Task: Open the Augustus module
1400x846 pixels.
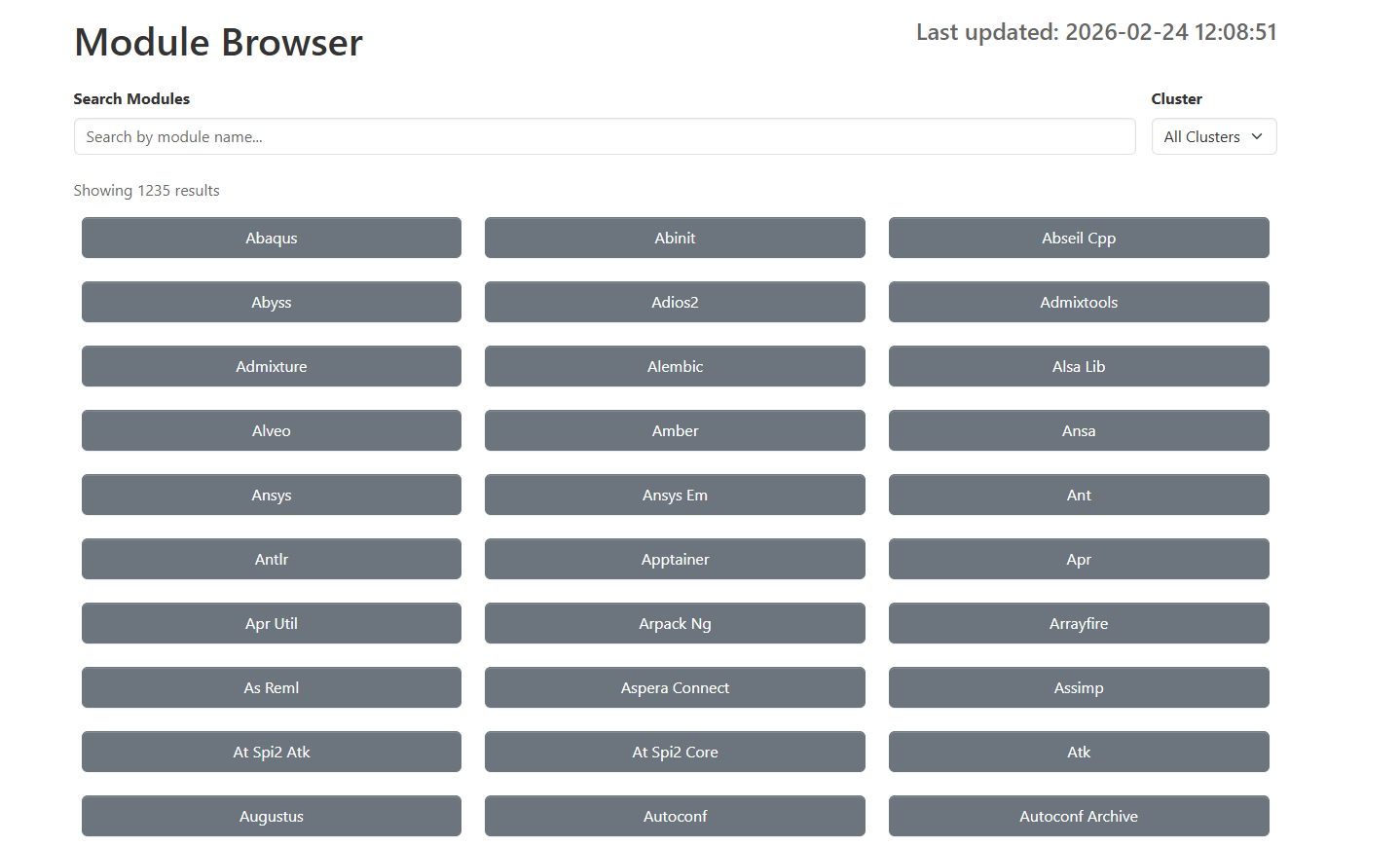Action: click(271, 816)
